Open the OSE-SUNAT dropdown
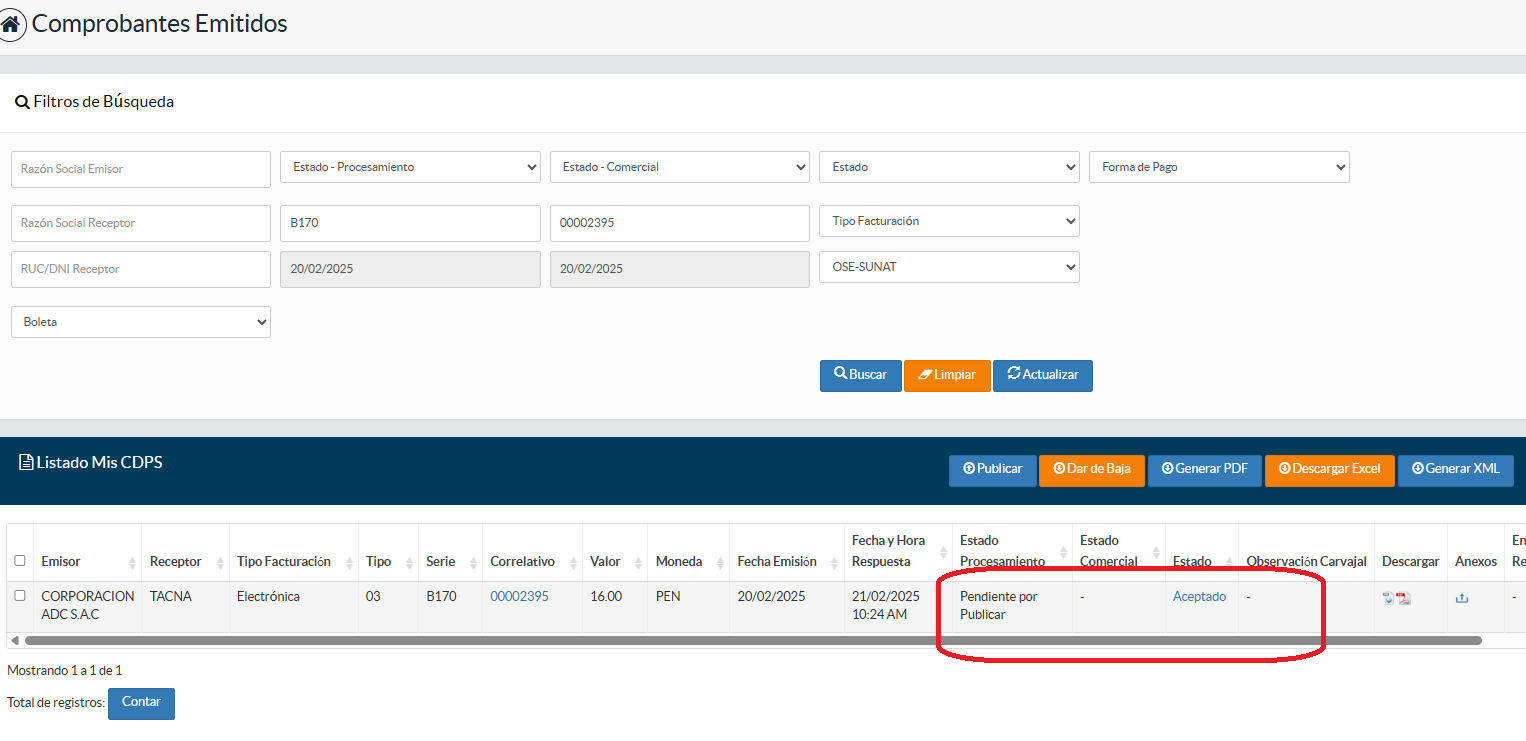1526x741 pixels. [949, 267]
